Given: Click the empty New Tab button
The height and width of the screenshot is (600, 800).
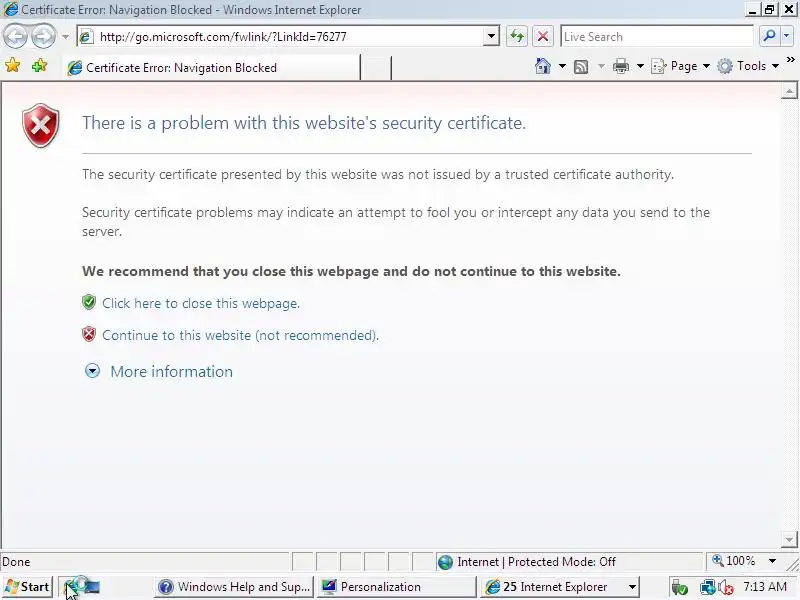Looking at the screenshot, I should [x=376, y=68].
